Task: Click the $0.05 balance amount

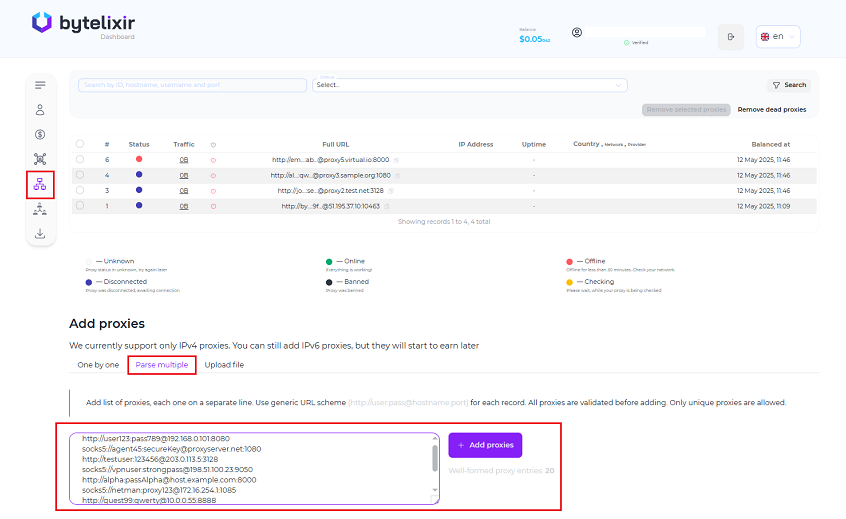Action: point(534,39)
